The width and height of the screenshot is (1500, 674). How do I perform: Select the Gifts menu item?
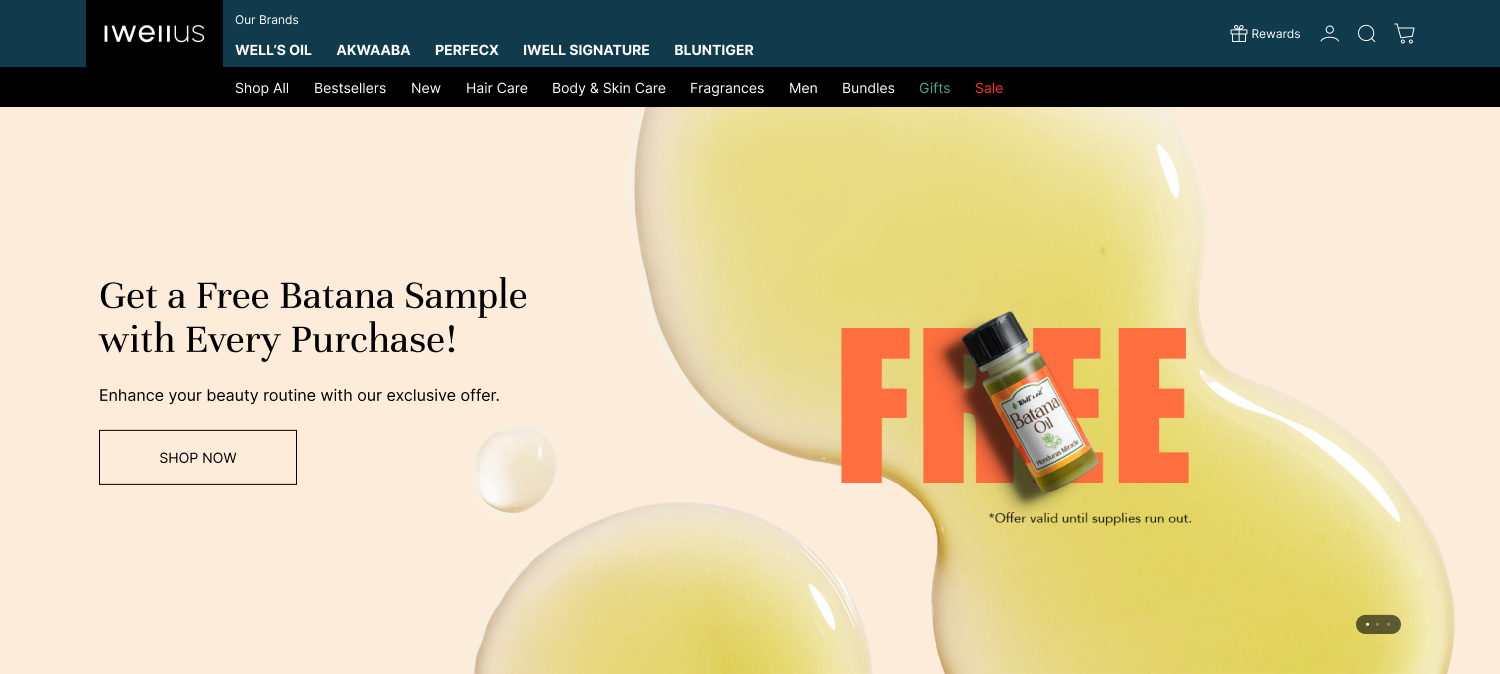(935, 88)
